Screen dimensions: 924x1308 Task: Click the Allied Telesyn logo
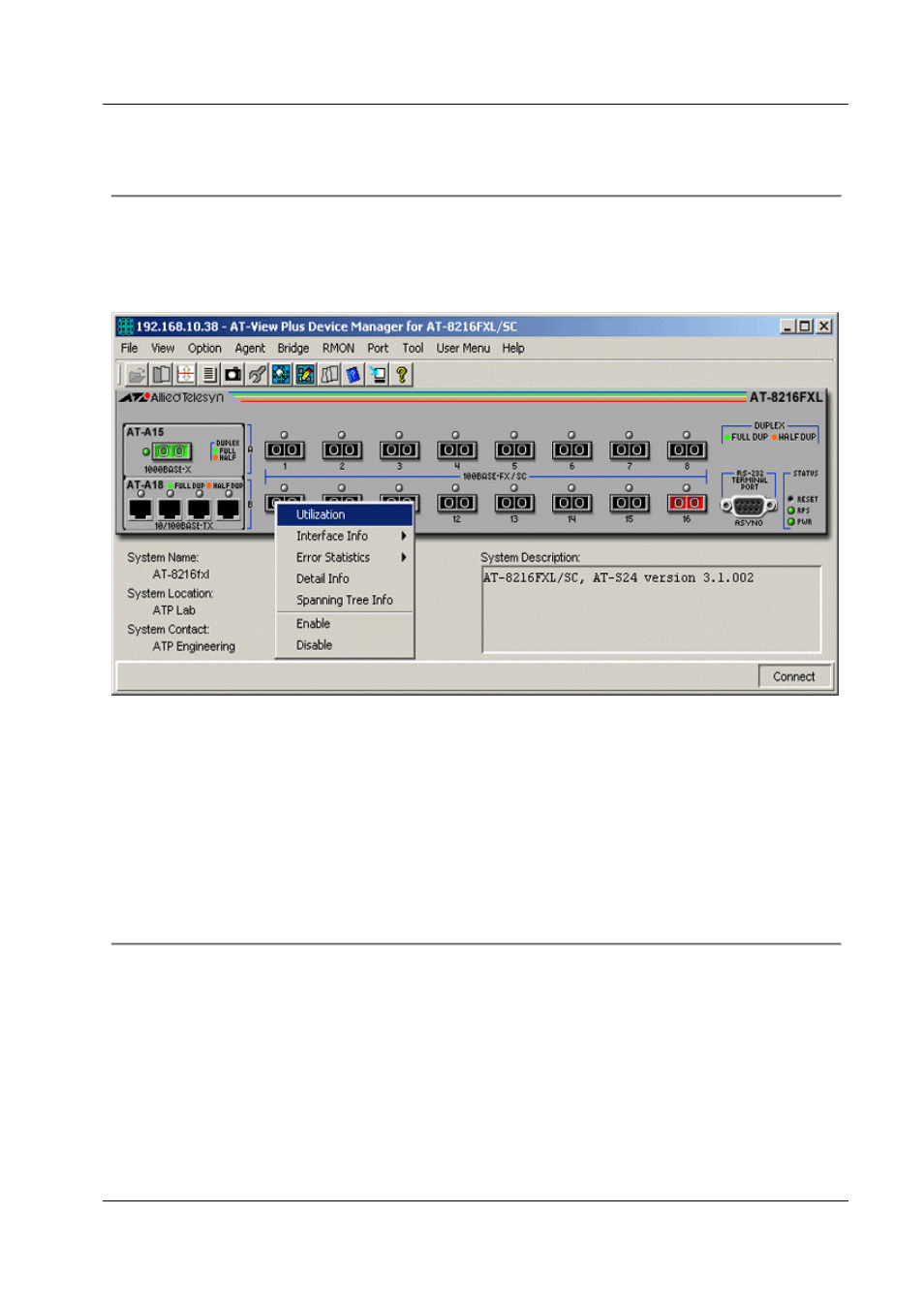click(172, 397)
